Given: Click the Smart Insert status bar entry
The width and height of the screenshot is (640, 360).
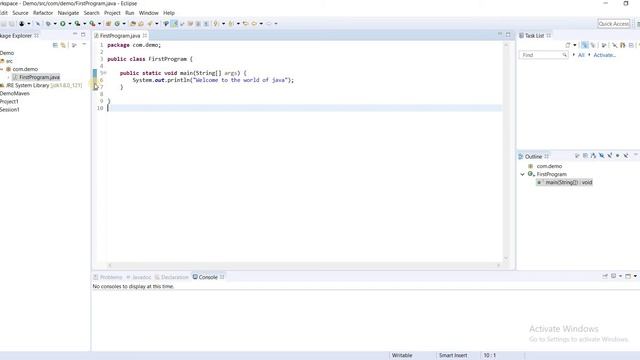Looking at the screenshot, I should point(453,356).
